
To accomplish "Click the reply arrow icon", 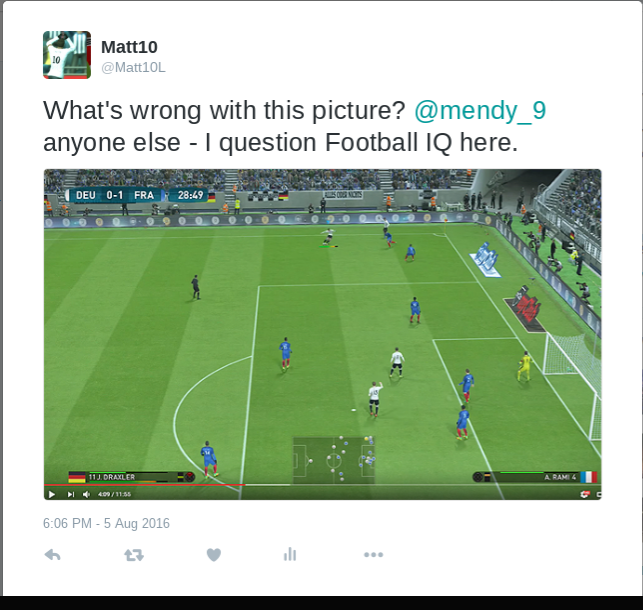I will point(52,555).
